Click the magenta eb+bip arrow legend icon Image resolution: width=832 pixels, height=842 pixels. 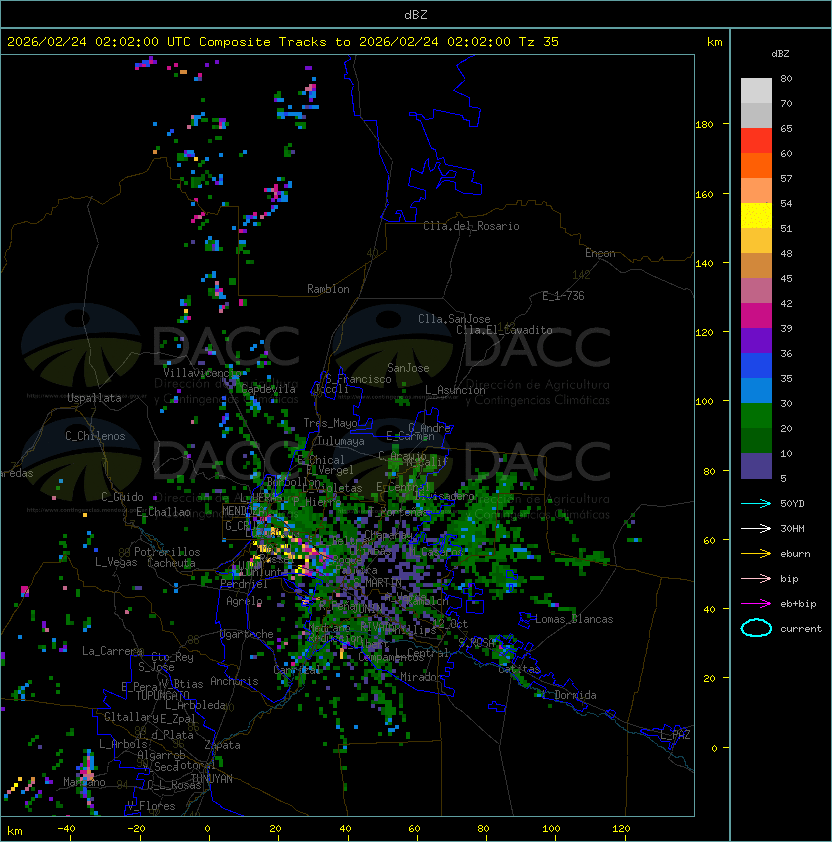pyautogui.click(x=756, y=604)
